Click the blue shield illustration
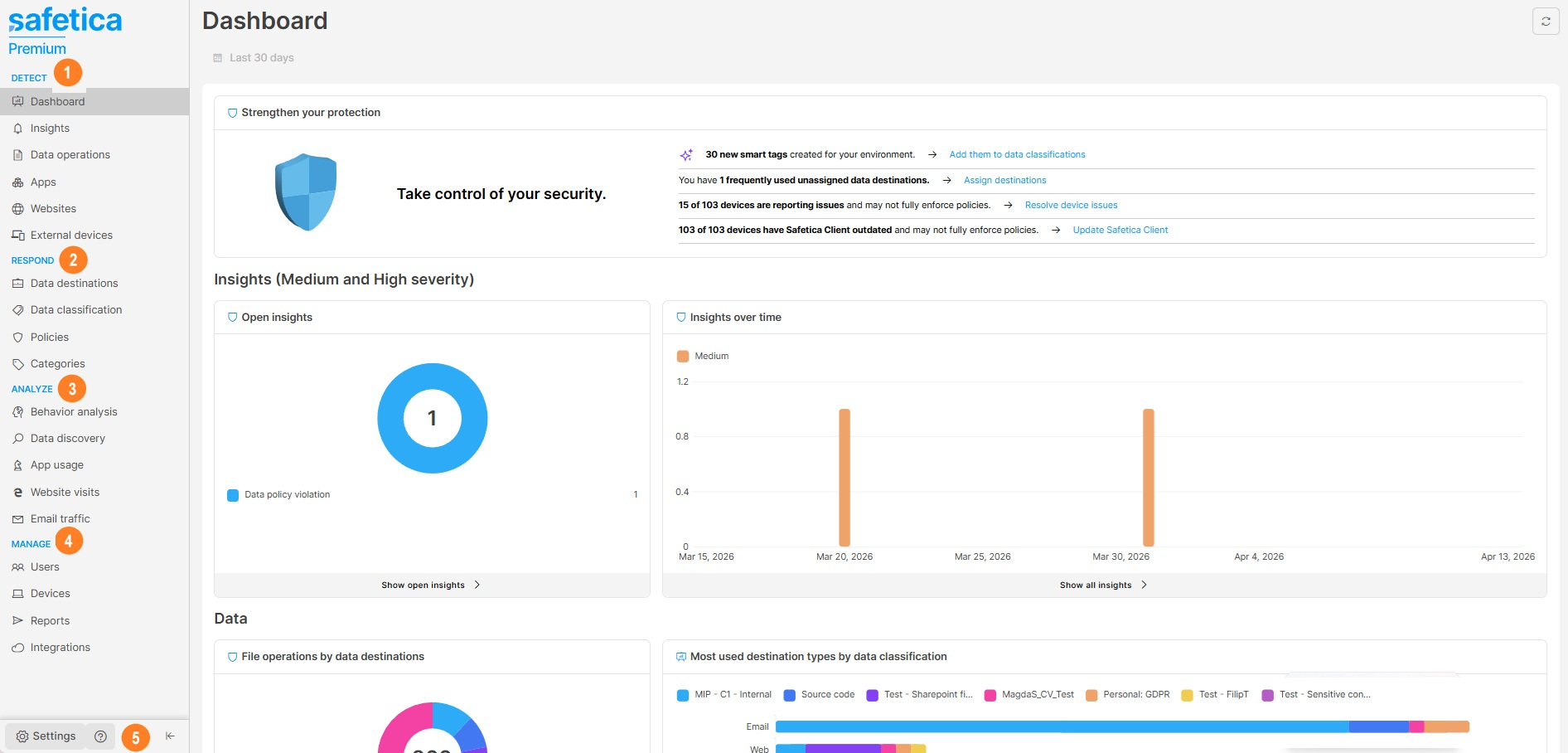This screenshot has height=753, width=1568. tap(306, 192)
